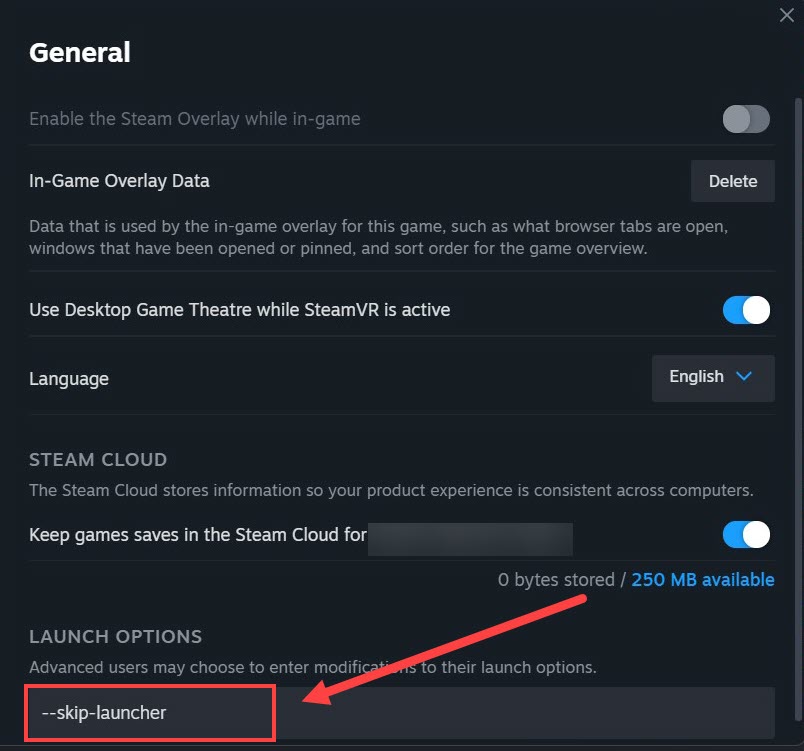
Task: Close the properties dialog with the X
Action: pyautogui.click(x=787, y=15)
